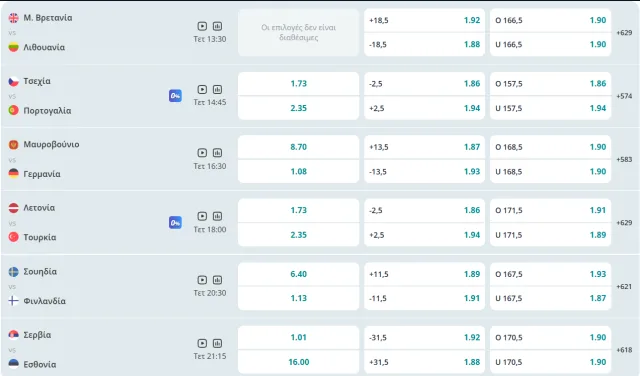Select Τσεχία win odds 1.73

click(298, 84)
